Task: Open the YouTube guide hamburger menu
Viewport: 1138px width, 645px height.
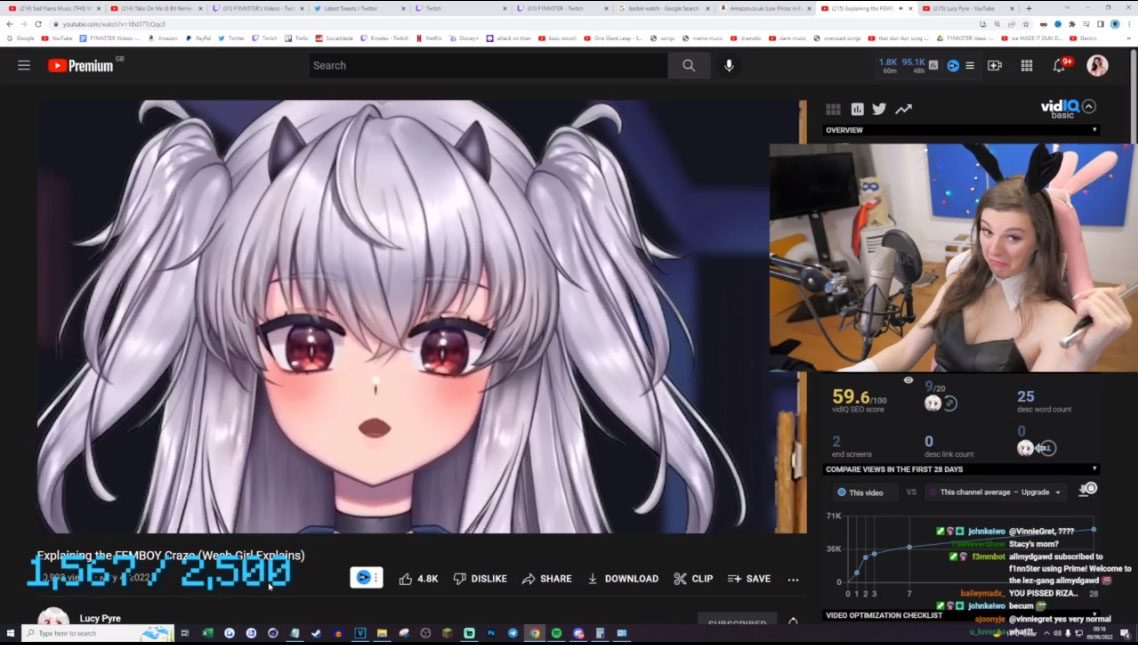Action: click(x=24, y=65)
